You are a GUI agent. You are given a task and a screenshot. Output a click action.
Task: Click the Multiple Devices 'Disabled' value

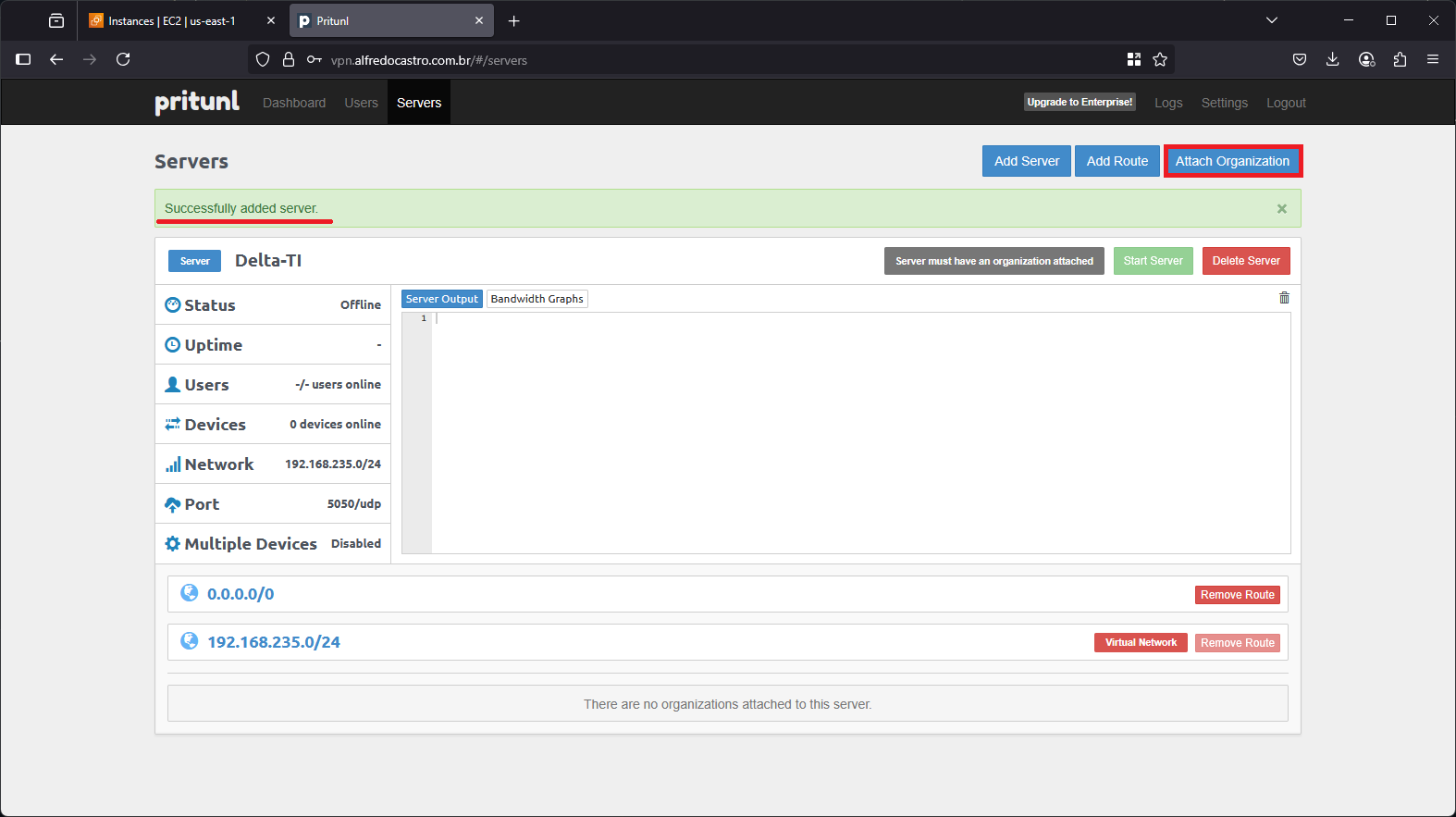click(x=356, y=544)
